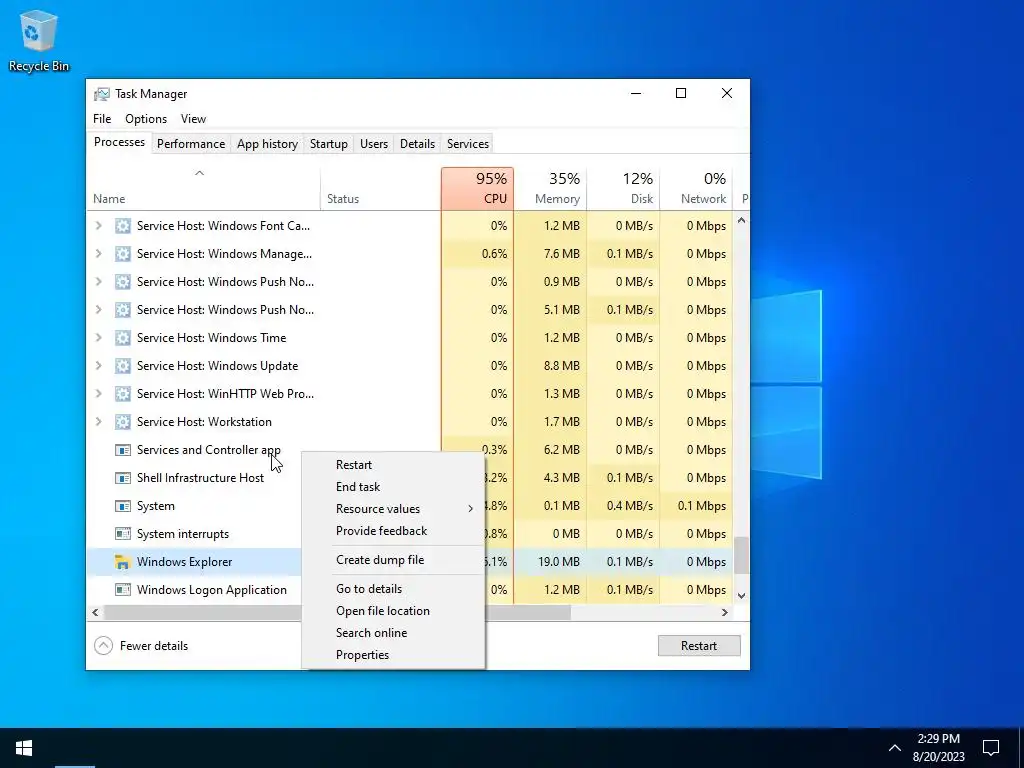Click the Task Manager title bar icon
The width and height of the screenshot is (1024, 768).
point(101,94)
